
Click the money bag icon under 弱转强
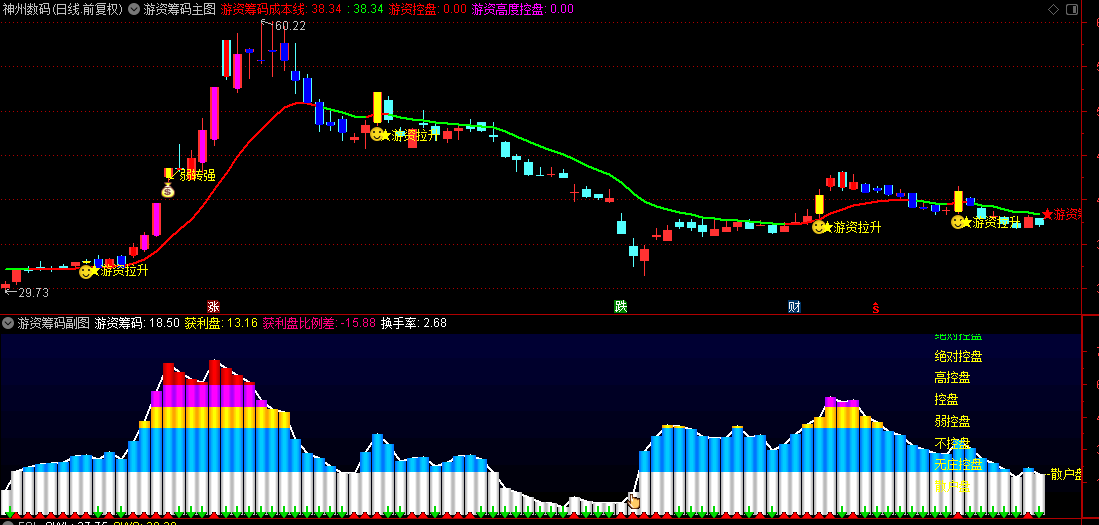168,190
